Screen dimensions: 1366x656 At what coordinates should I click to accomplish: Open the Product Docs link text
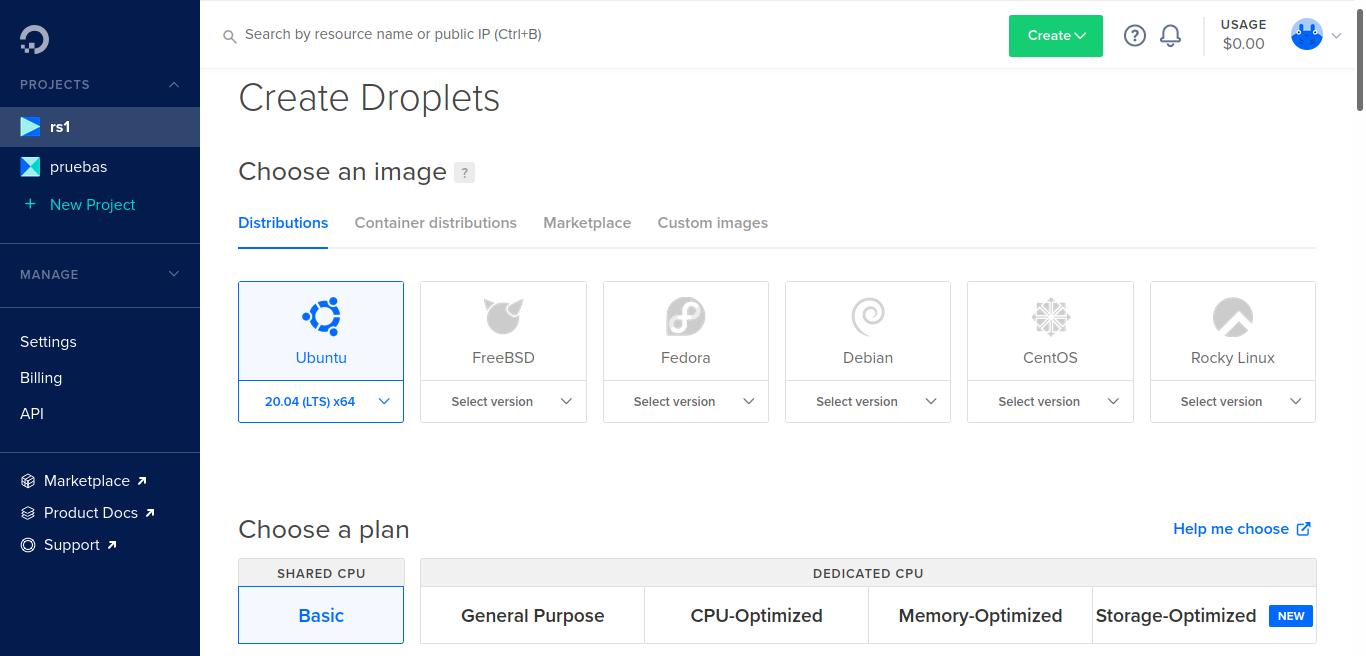pyautogui.click(x=91, y=513)
